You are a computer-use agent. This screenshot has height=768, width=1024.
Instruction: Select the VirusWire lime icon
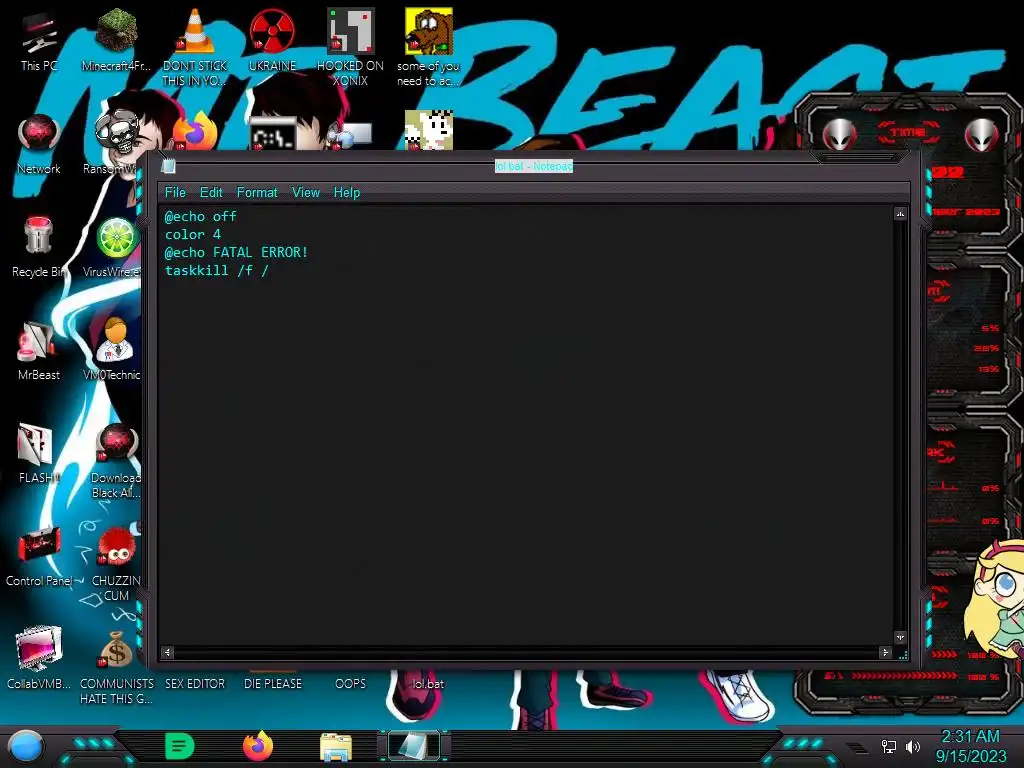click(115, 247)
